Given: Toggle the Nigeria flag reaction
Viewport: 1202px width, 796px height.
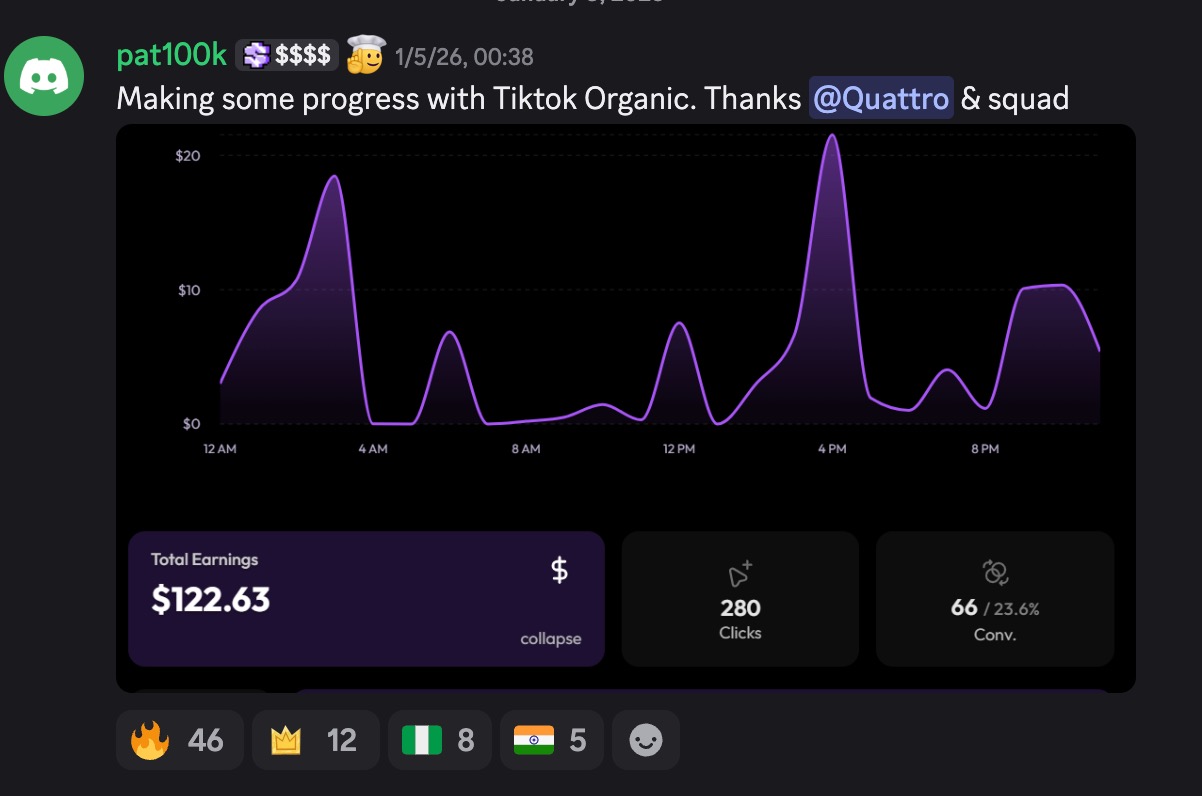Looking at the screenshot, I should (439, 740).
